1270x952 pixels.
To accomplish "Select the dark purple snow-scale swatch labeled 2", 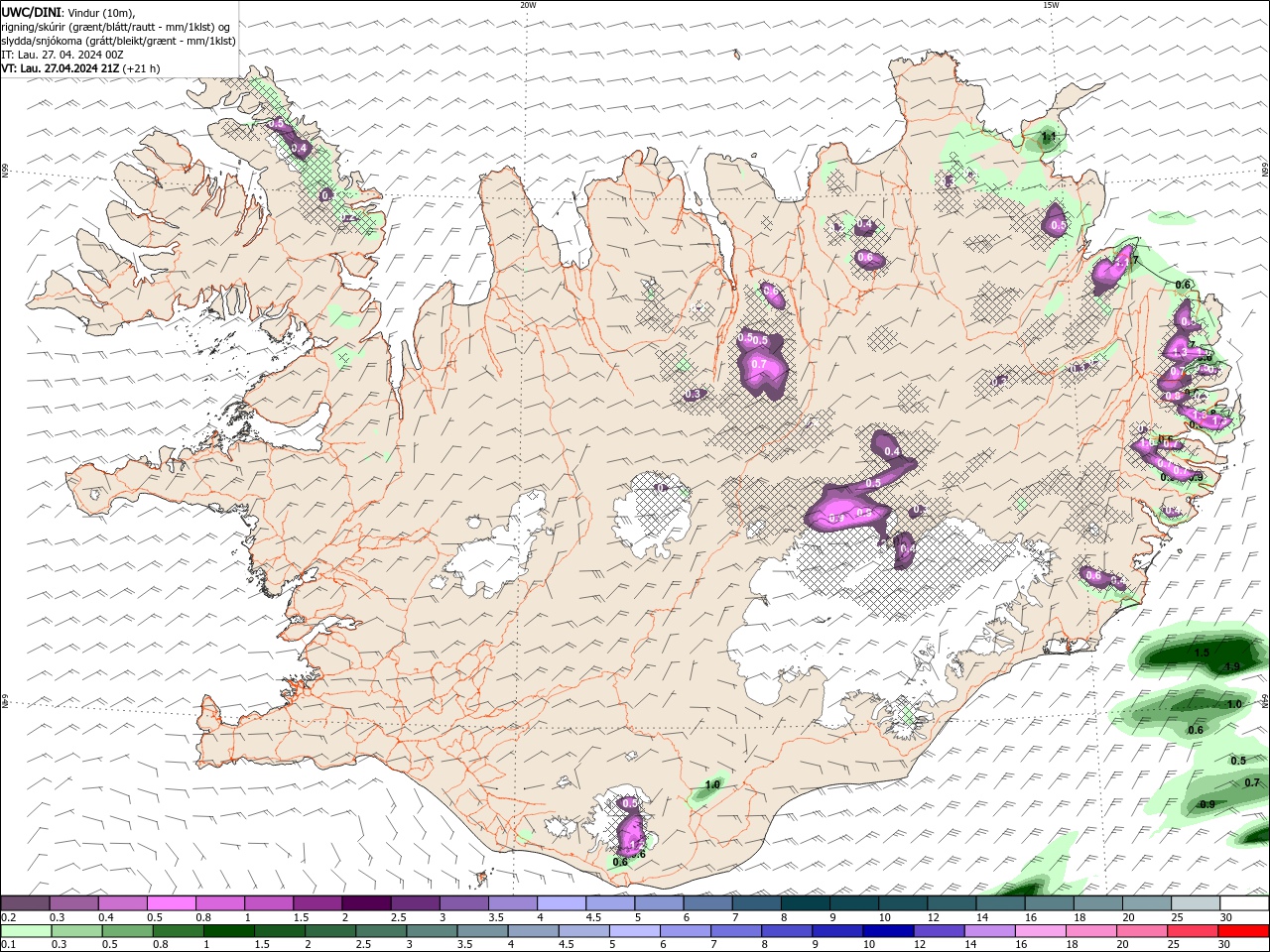I will click(366, 903).
